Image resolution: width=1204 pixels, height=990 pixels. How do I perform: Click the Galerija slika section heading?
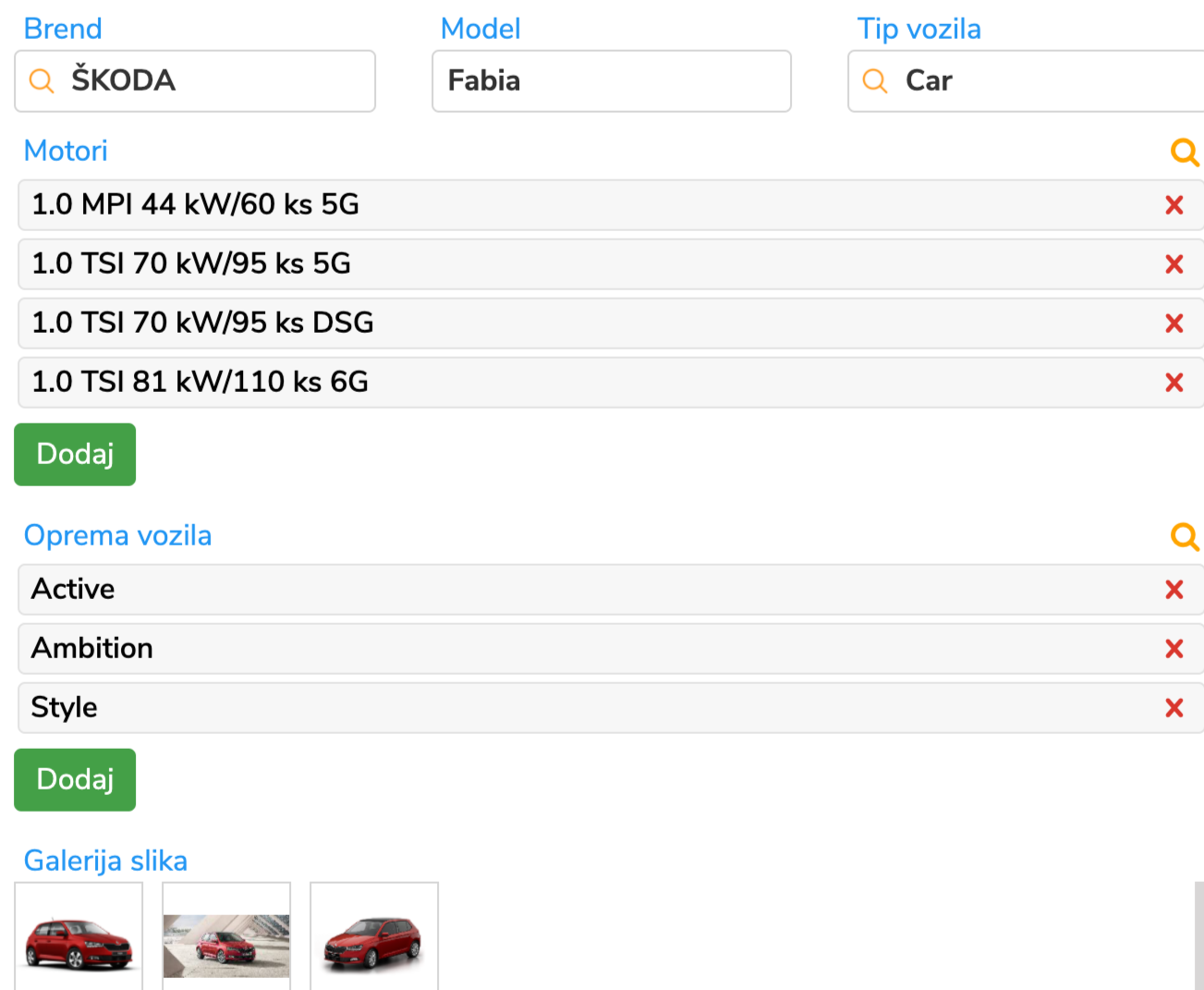click(106, 862)
